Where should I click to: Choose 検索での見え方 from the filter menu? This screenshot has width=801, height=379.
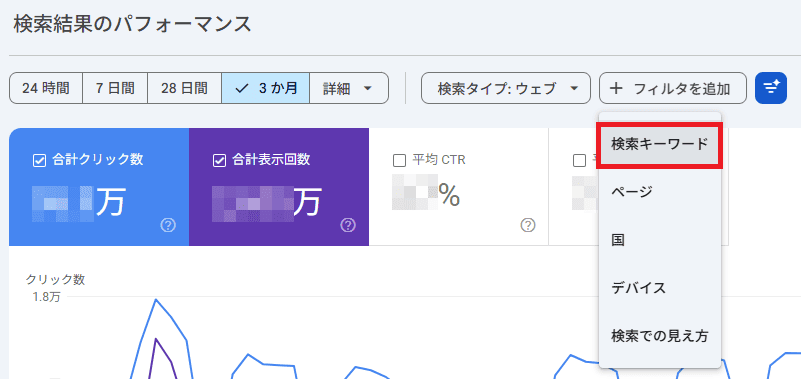click(660, 336)
